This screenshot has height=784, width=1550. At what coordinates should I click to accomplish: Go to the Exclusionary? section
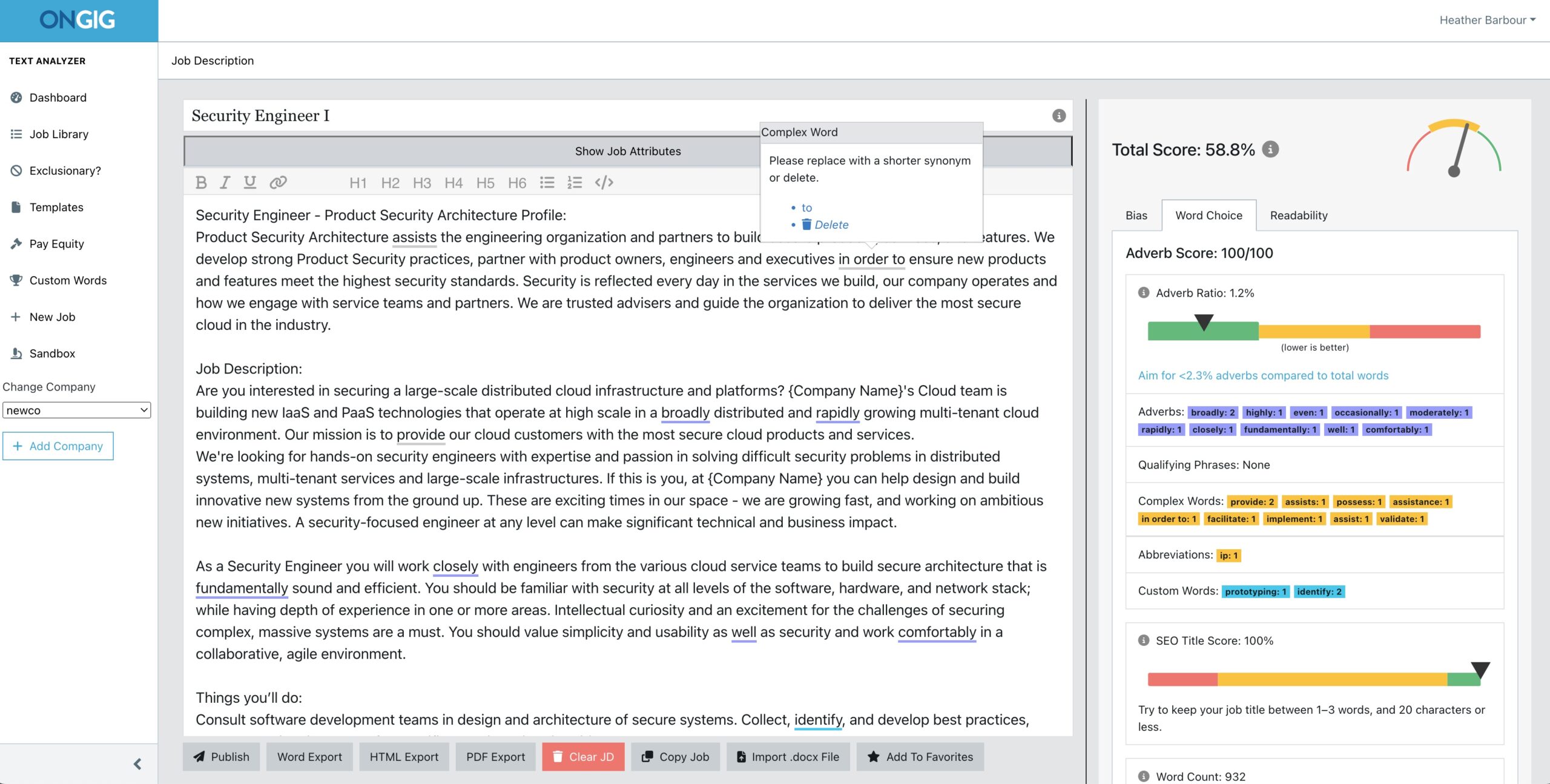click(65, 171)
